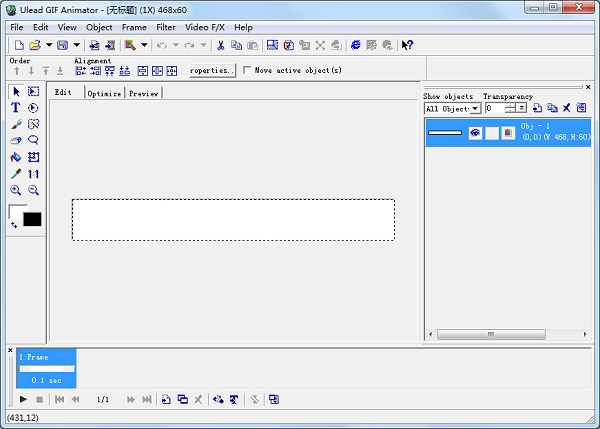Viewport: 600px width, 429px height.
Task: Click the Paste clipboard icon
Action: coord(253,45)
